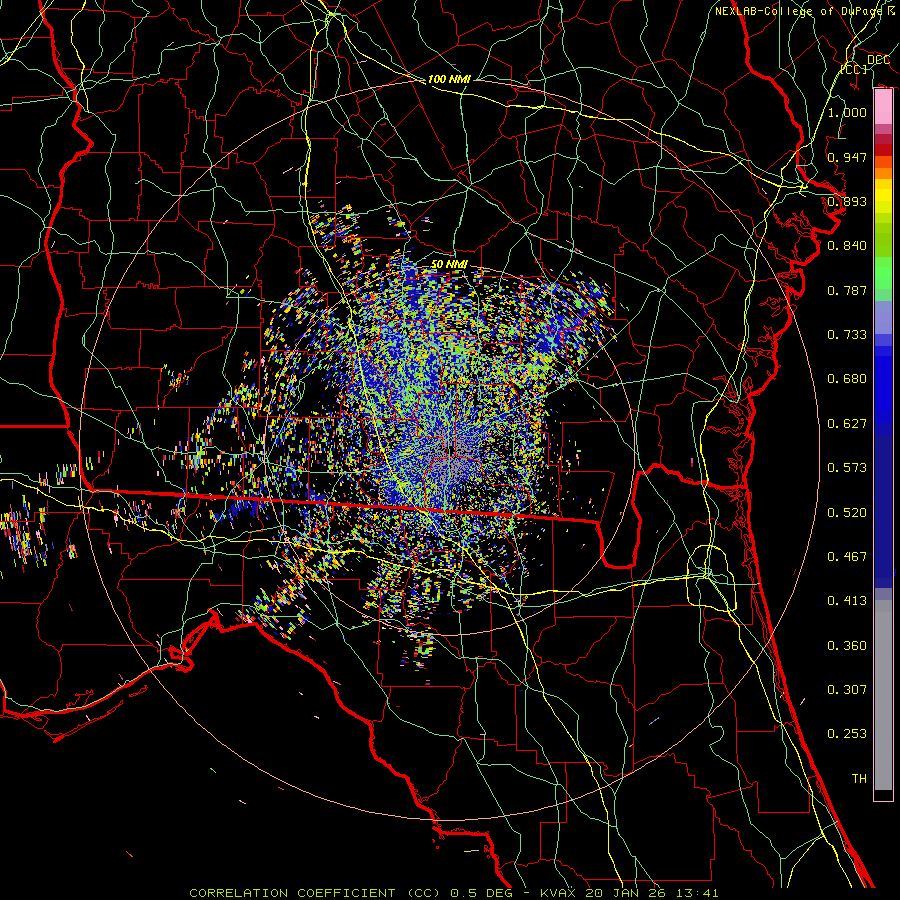Select the "0.627" legend value

pyautogui.click(x=847, y=424)
